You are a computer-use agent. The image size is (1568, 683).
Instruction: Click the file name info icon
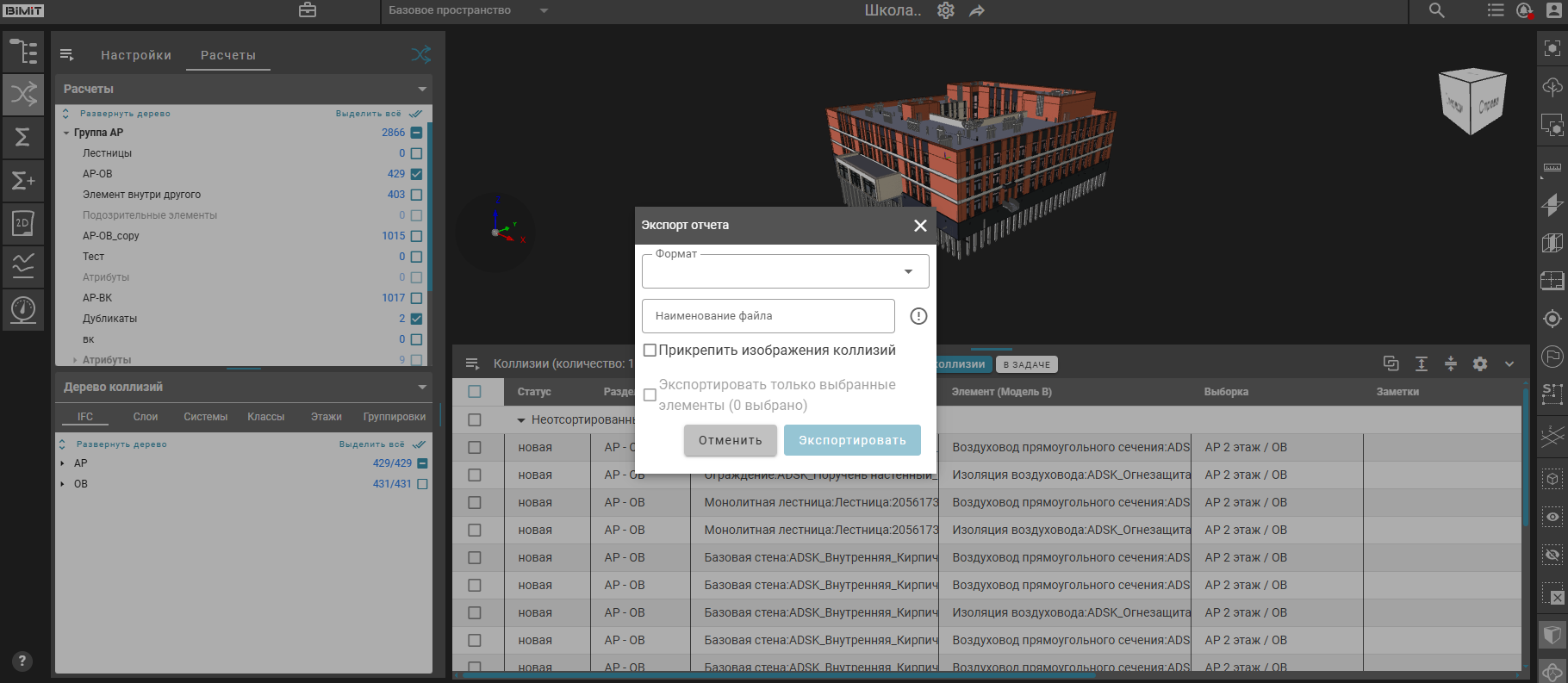[918, 316]
